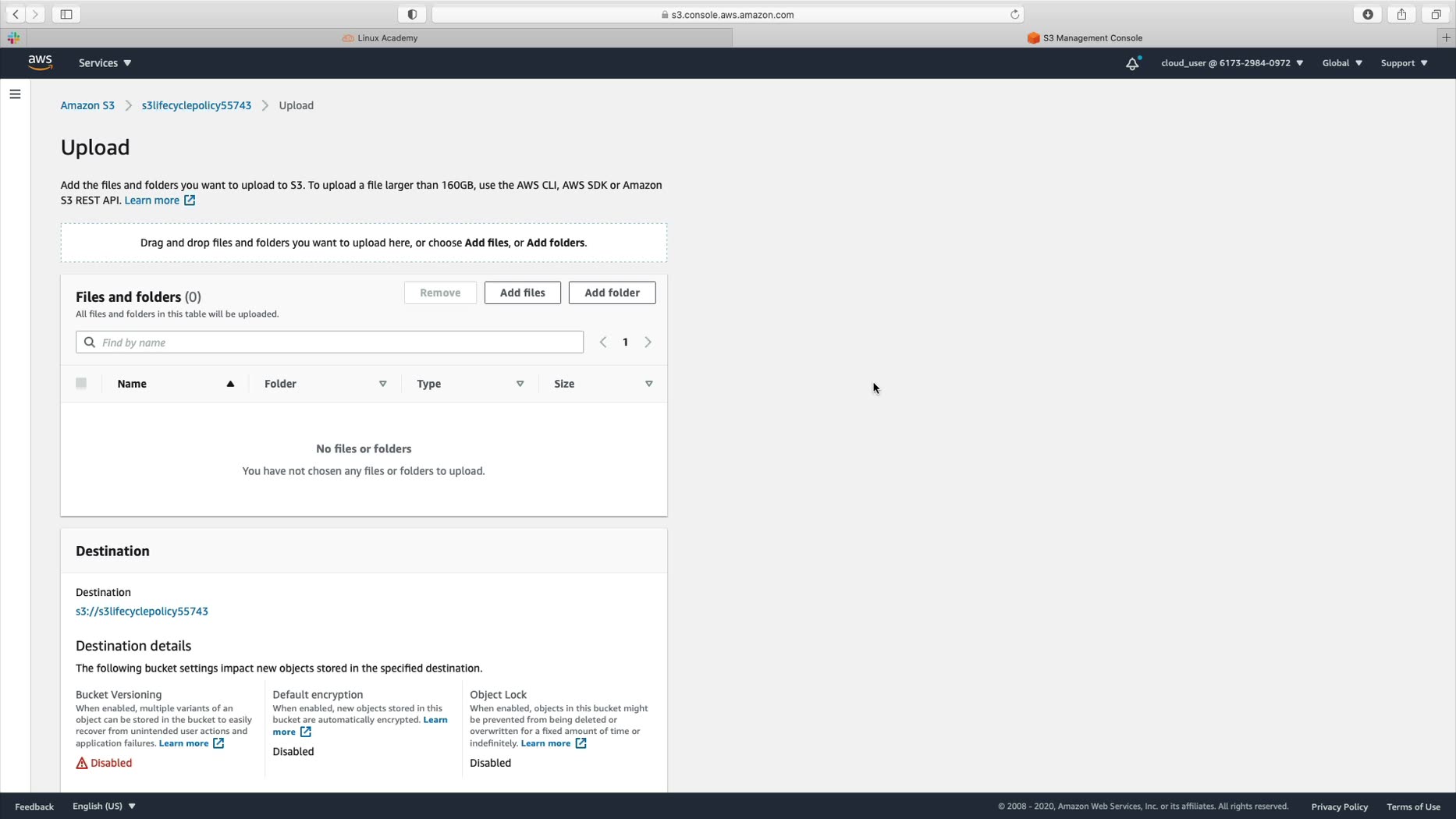Viewport: 1456px width, 819px height.
Task: Open browser downloads icon
Action: pyautogui.click(x=1368, y=14)
